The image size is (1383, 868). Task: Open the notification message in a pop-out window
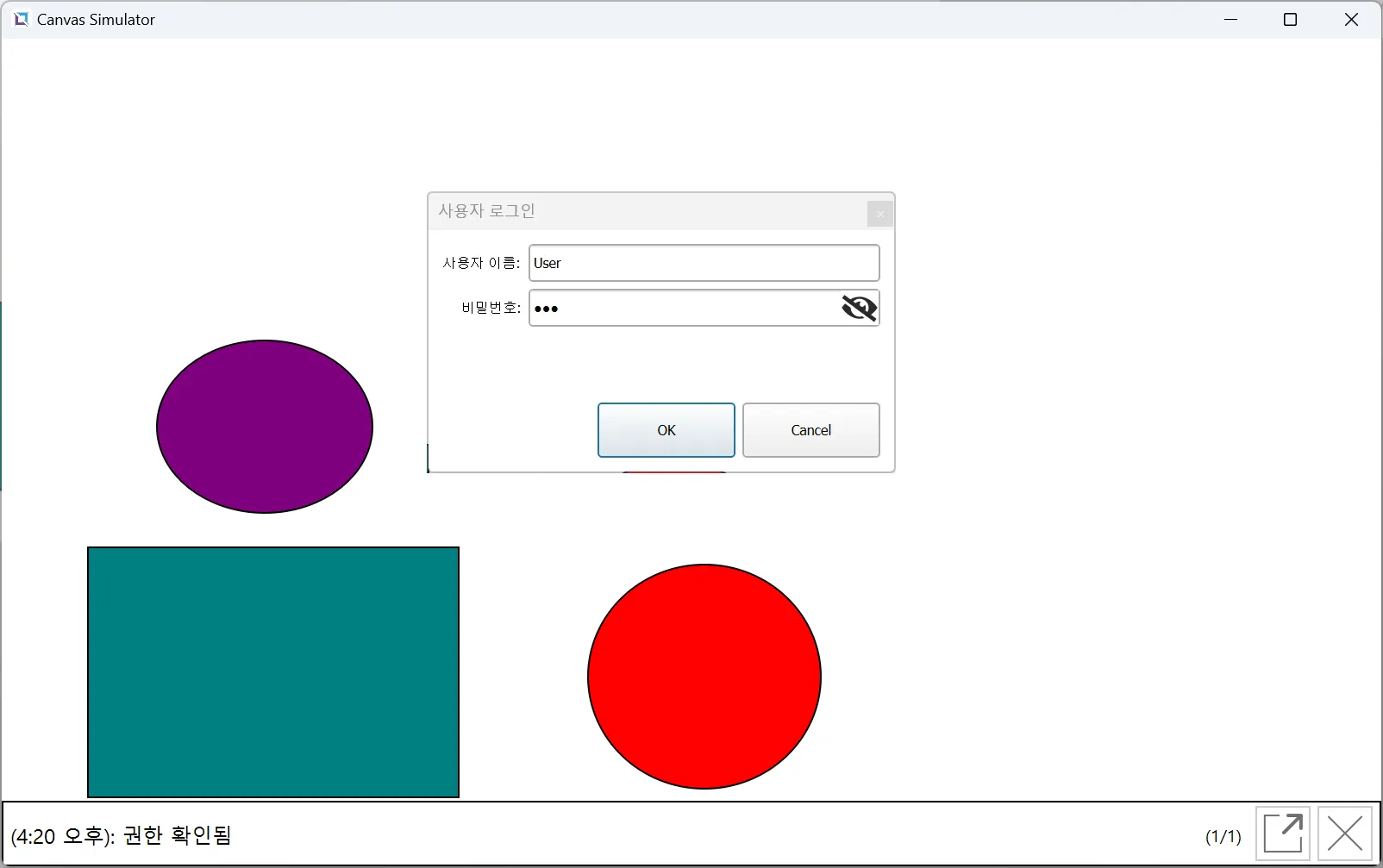[1282, 834]
